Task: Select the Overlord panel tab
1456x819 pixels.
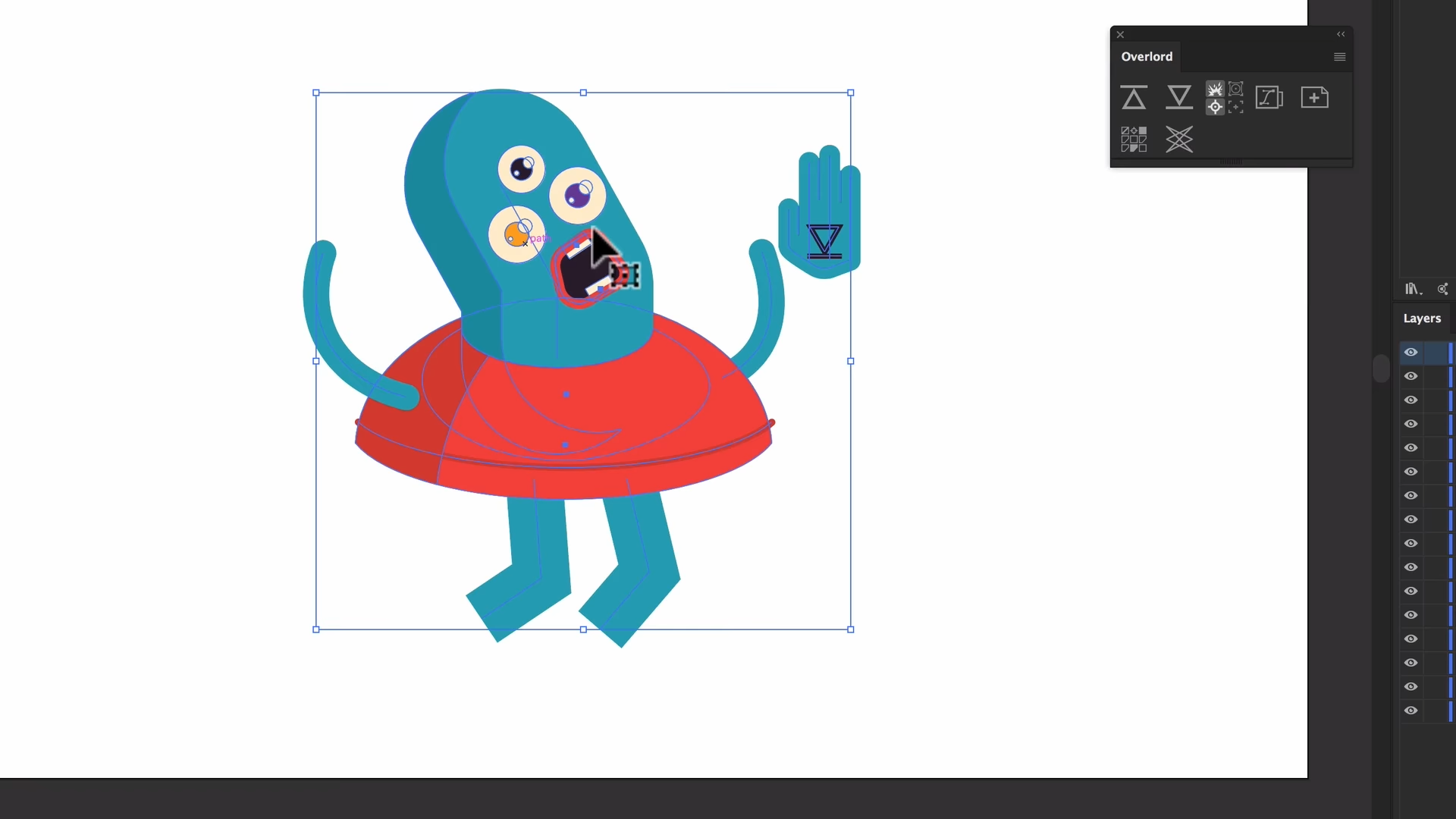Action: pos(1147,57)
